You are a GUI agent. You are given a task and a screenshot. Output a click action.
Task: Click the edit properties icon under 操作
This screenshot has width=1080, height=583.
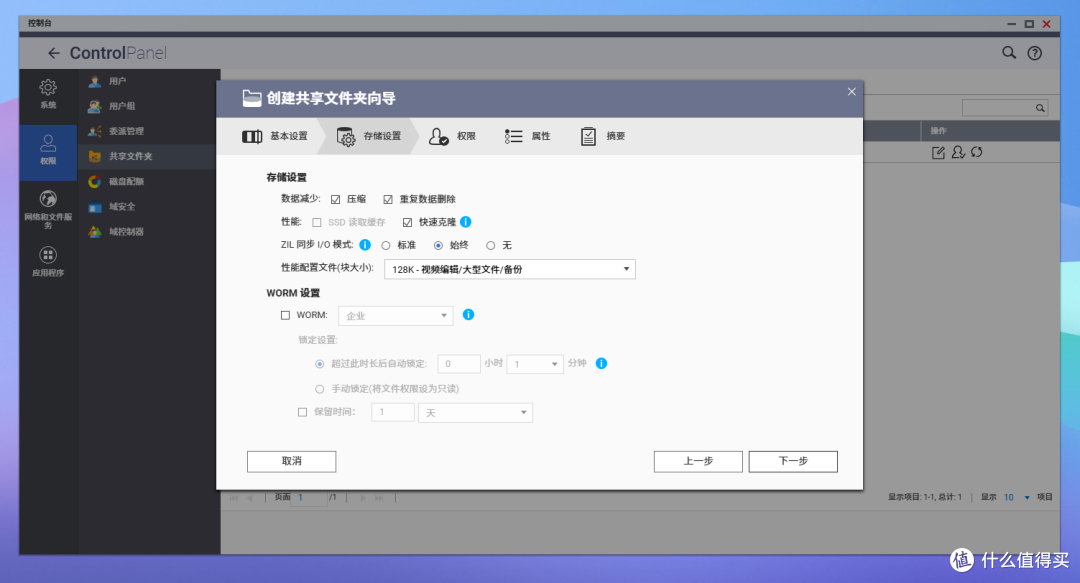click(938, 153)
